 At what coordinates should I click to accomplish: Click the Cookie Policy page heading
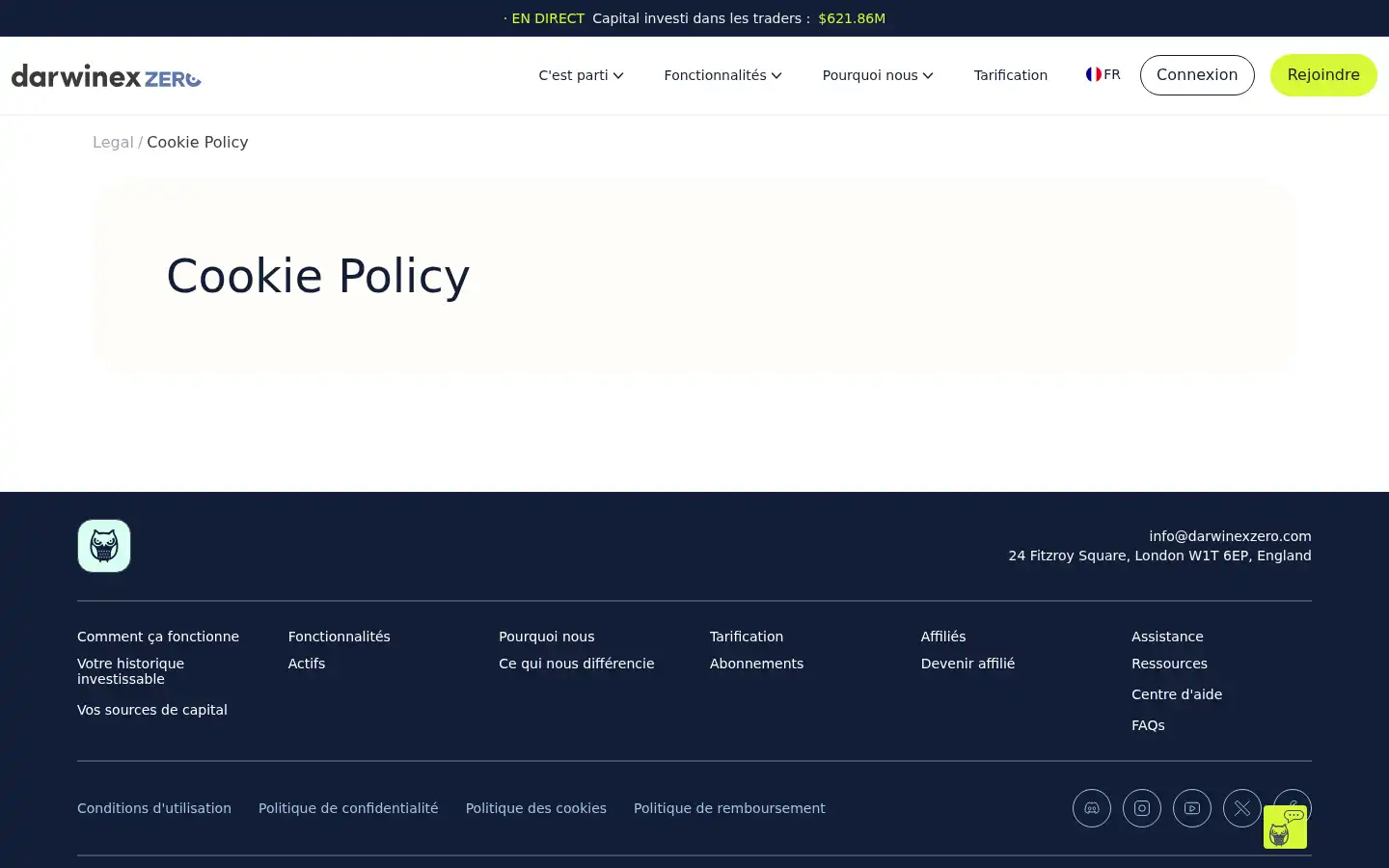[318, 276]
